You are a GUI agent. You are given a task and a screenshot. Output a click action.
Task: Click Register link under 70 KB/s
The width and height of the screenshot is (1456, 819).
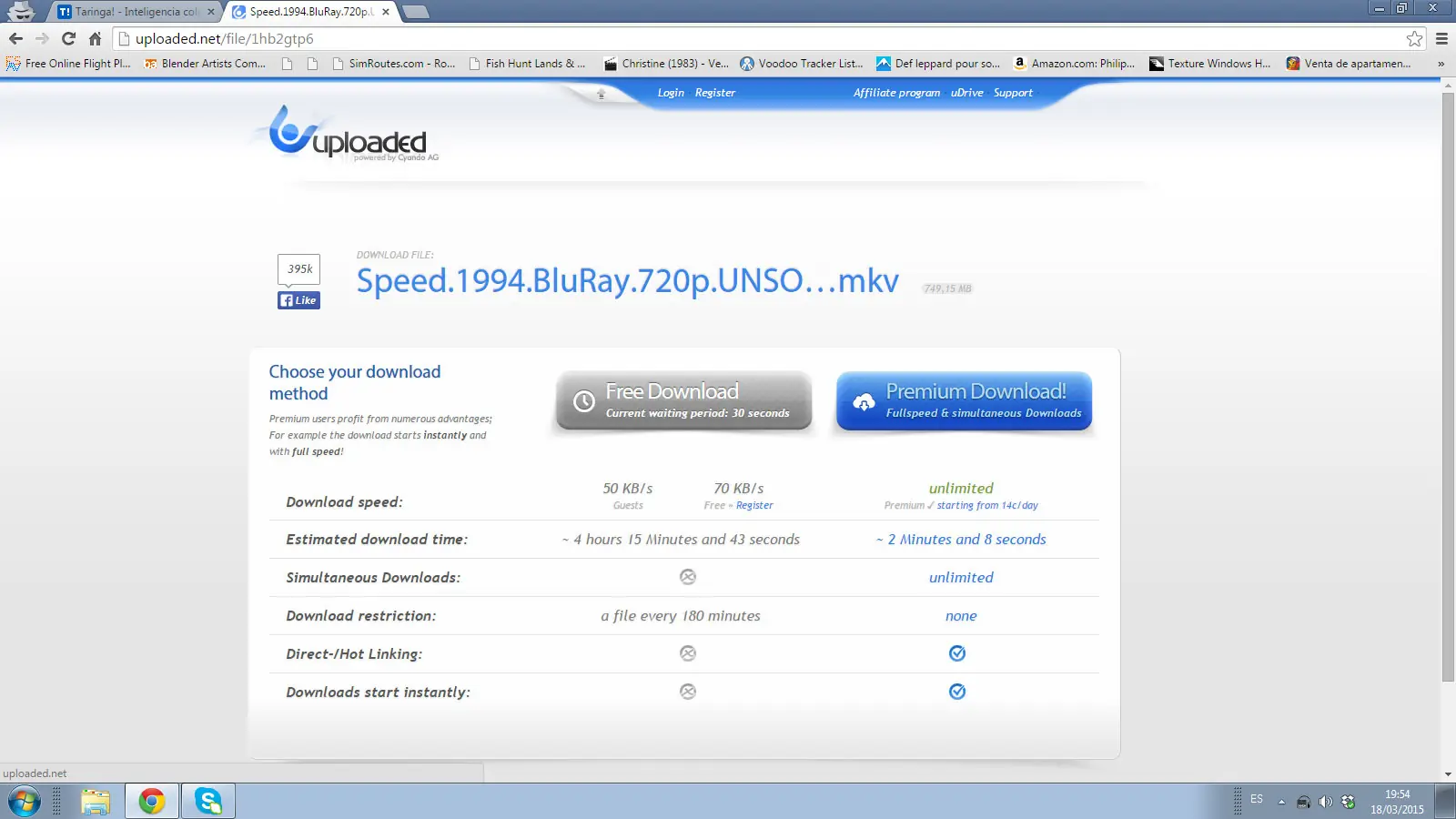(754, 506)
